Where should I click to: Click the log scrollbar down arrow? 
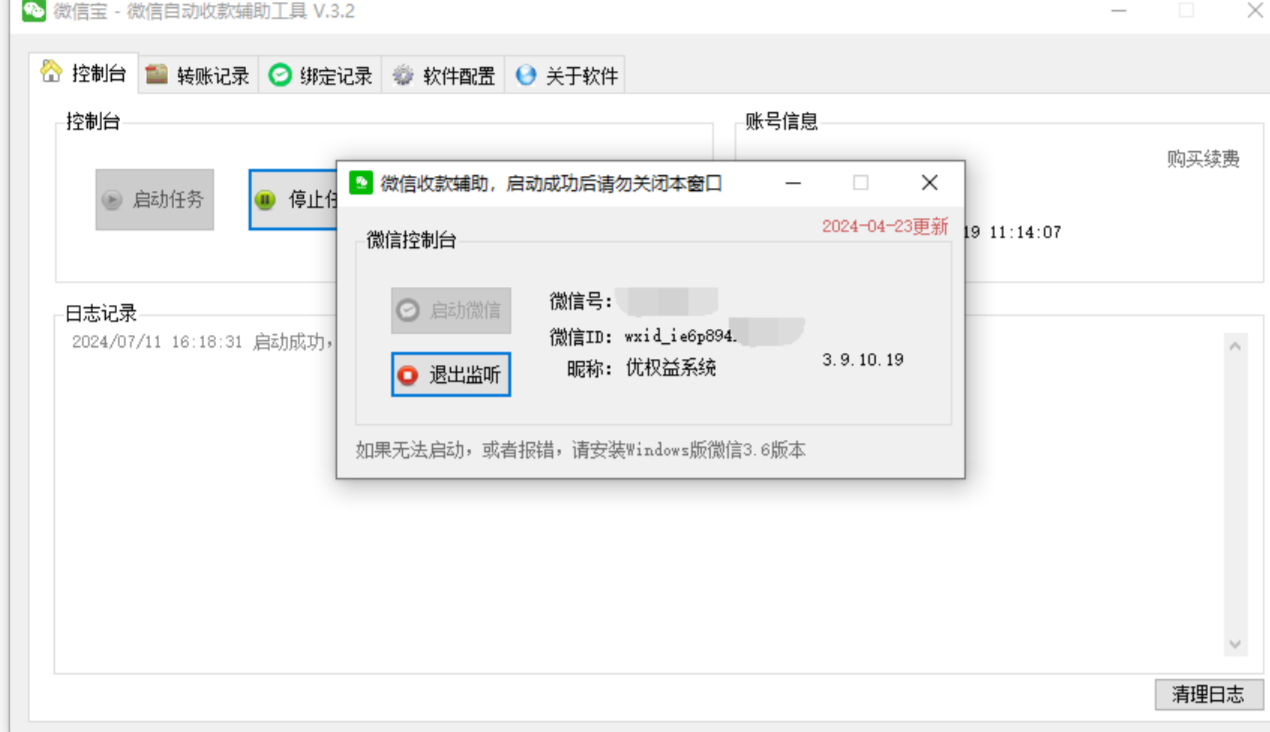click(1235, 645)
